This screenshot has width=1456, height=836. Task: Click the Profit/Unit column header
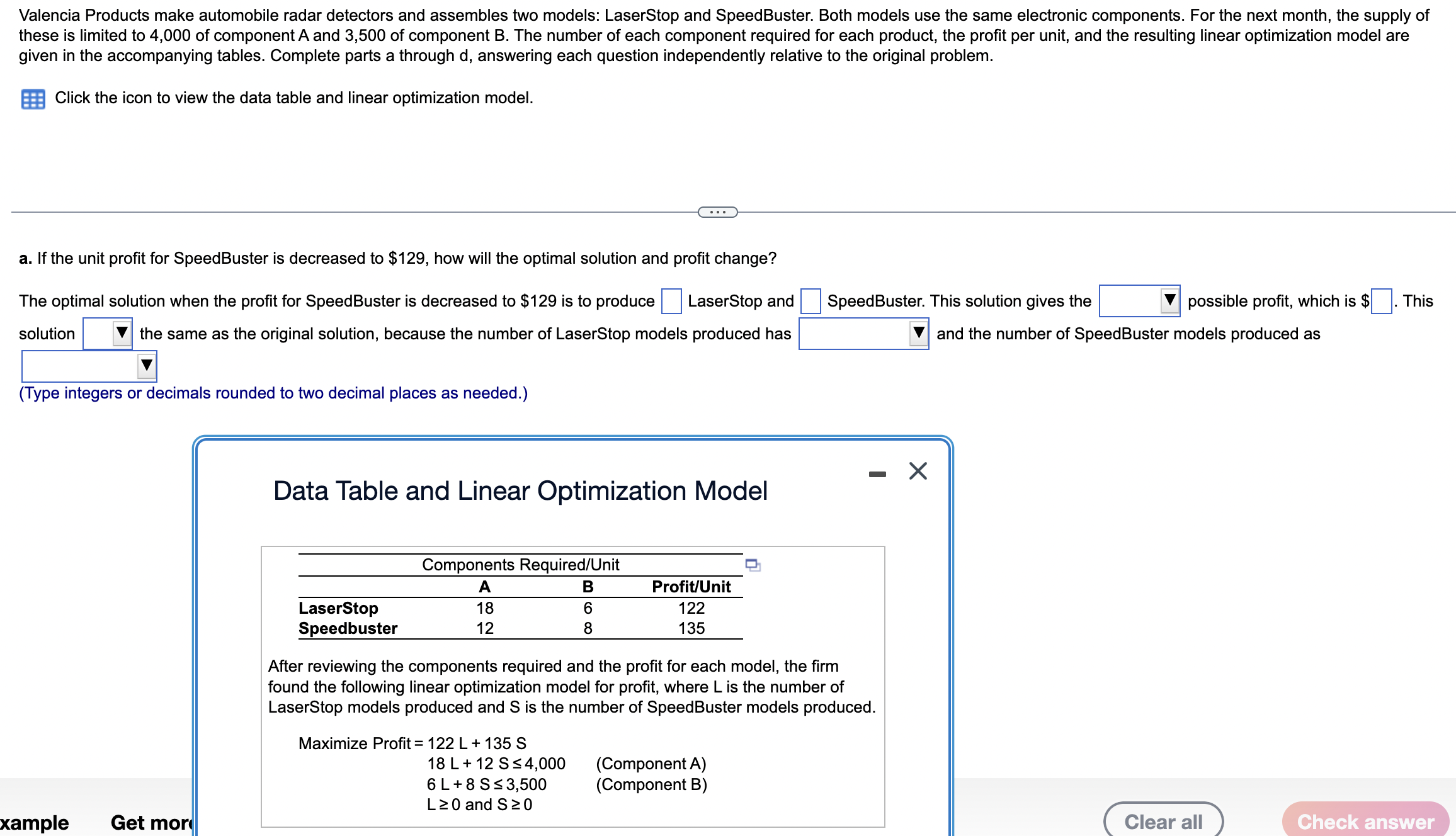(691, 587)
